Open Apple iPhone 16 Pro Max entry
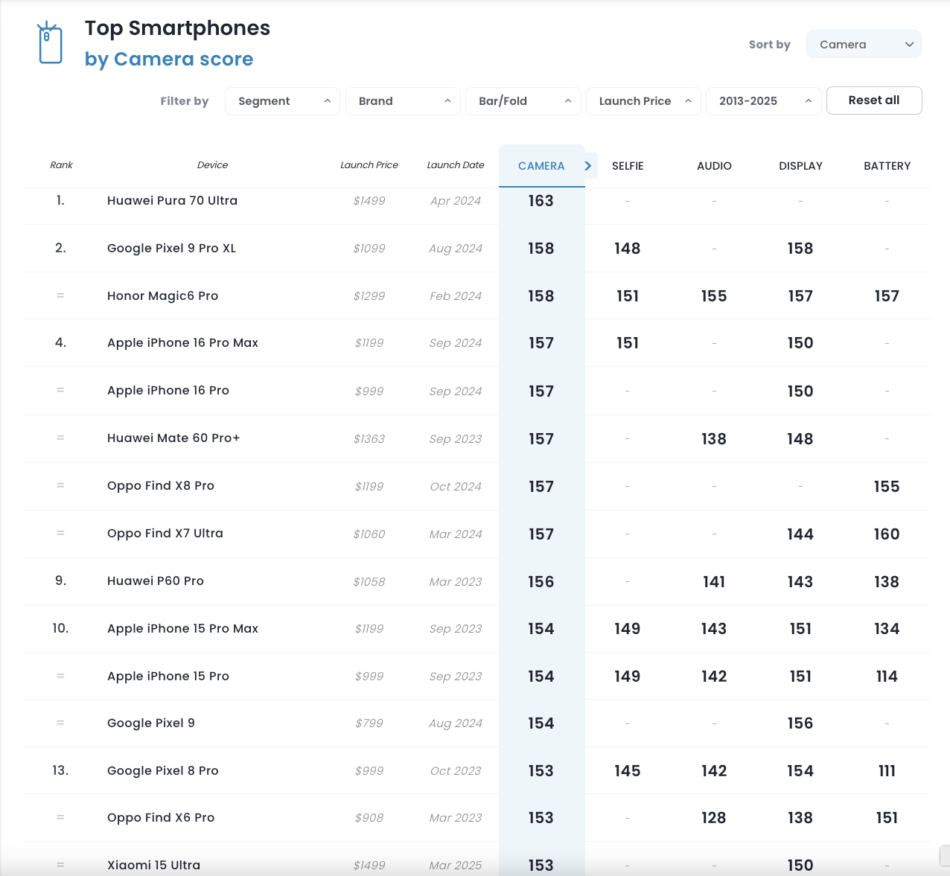The width and height of the screenshot is (950, 876). tap(182, 343)
